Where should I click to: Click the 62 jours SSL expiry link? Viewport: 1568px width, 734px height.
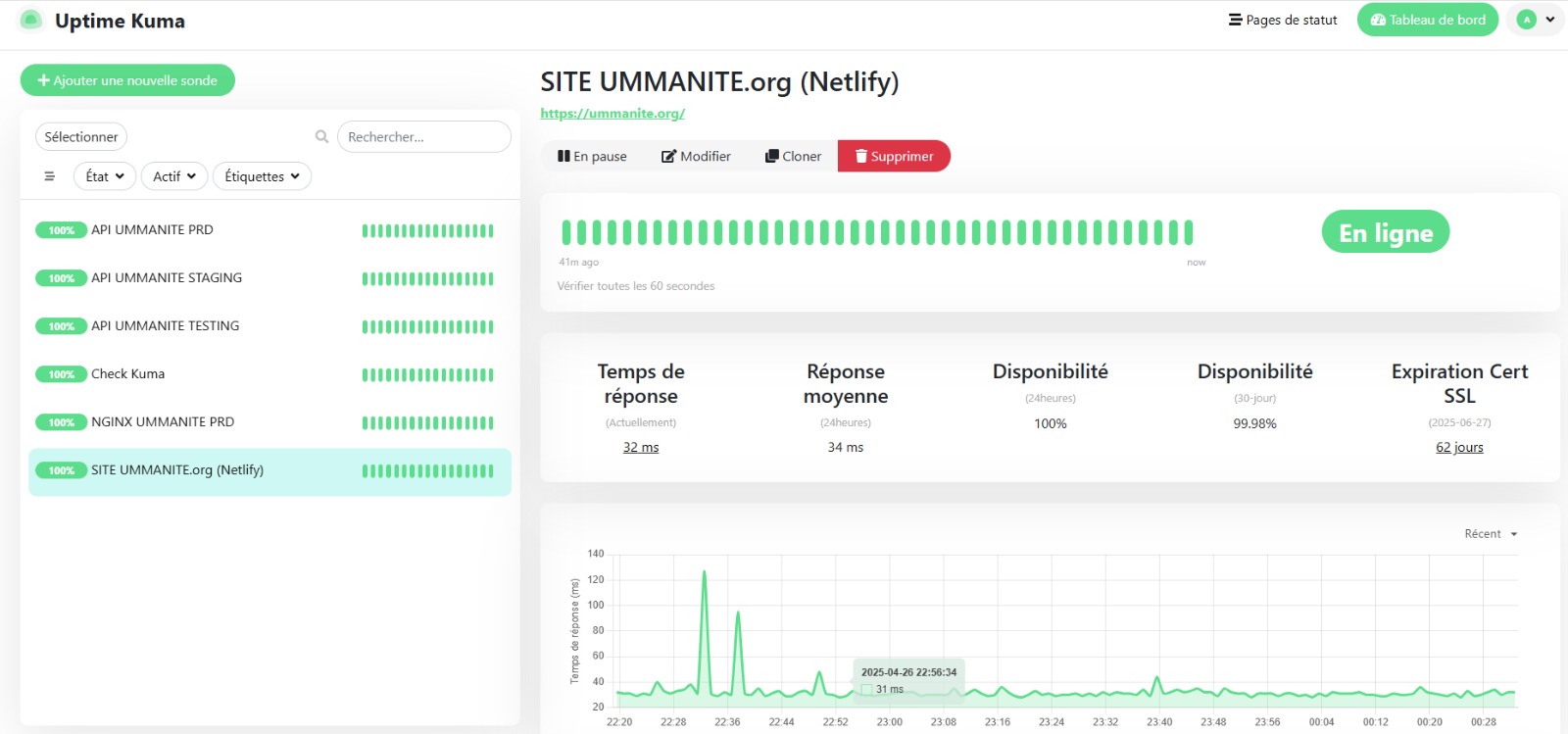coord(1459,447)
